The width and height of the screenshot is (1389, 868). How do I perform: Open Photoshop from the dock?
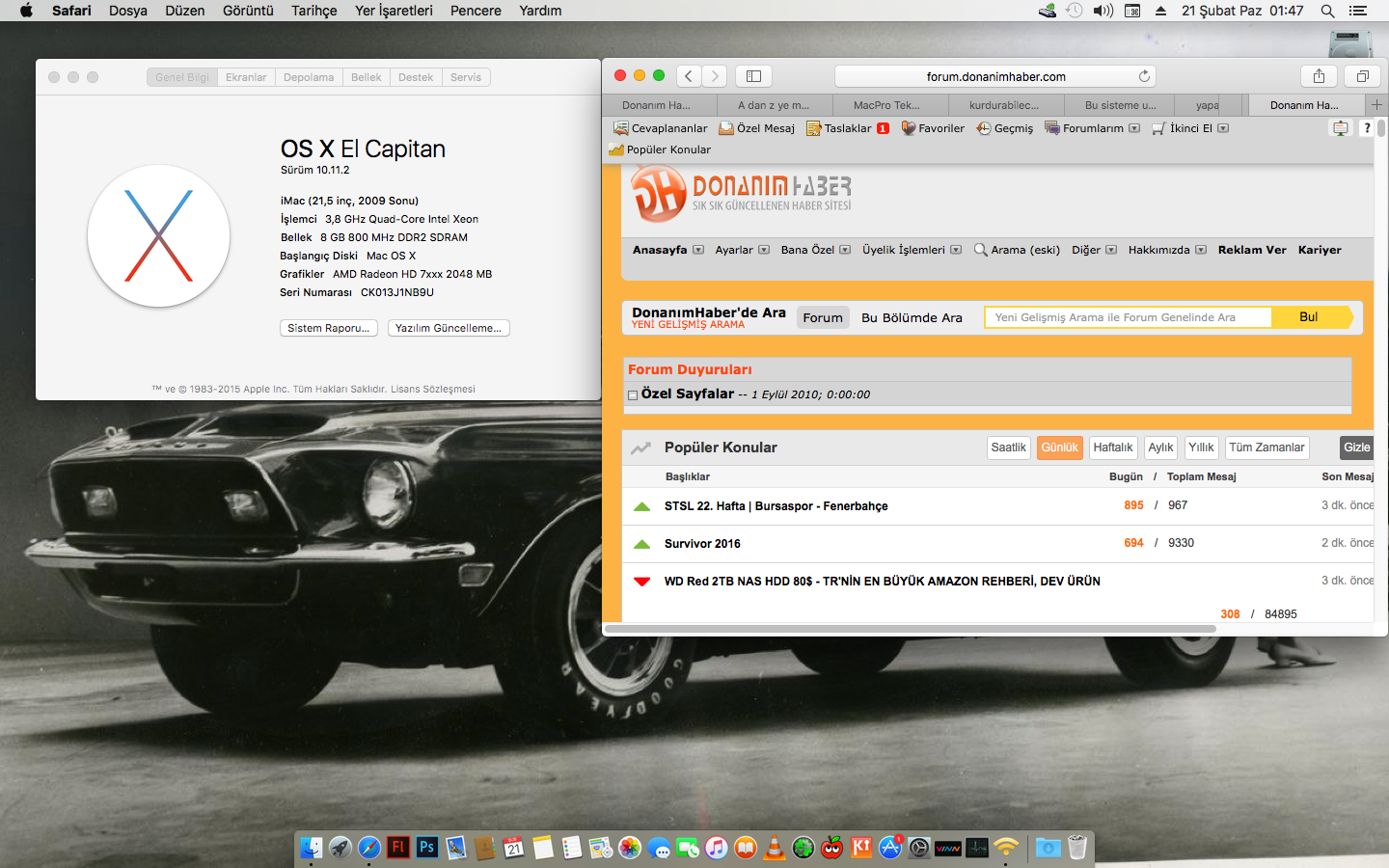(x=426, y=847)
